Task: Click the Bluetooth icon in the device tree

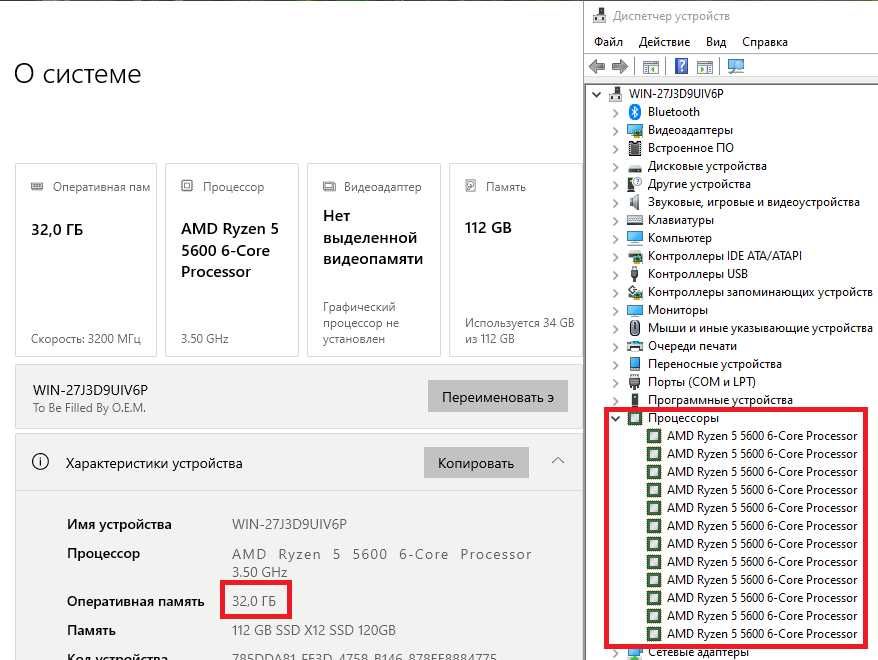Action: click(634, 112)
